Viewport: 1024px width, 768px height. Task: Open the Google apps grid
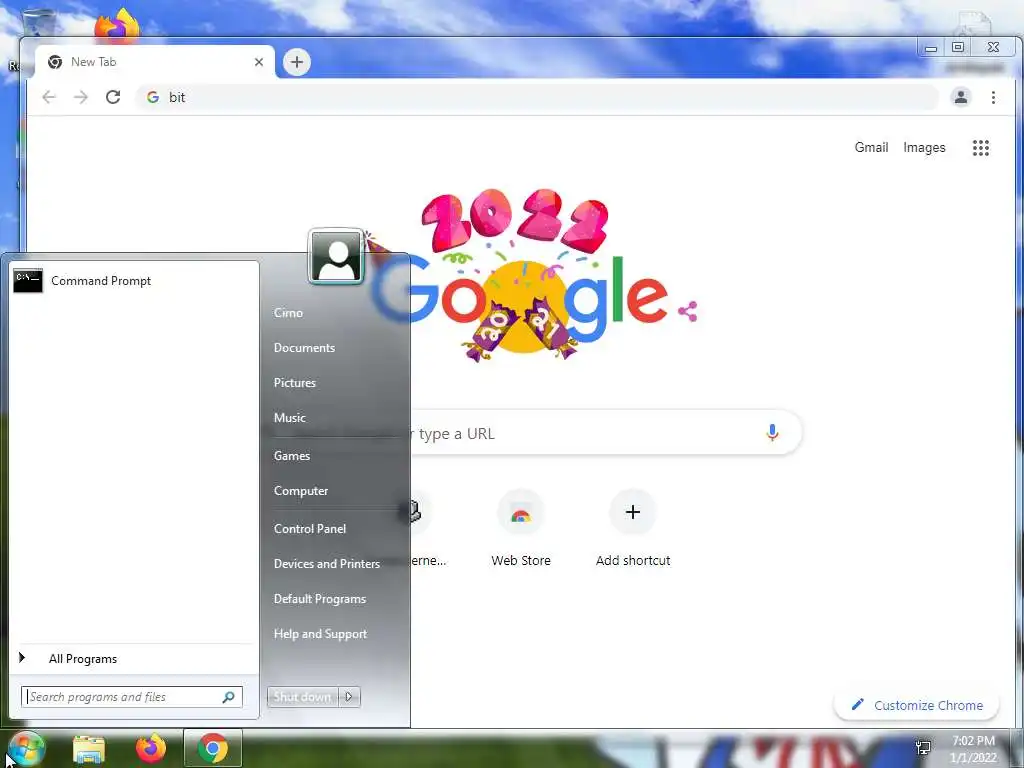(x=980, y=148)
